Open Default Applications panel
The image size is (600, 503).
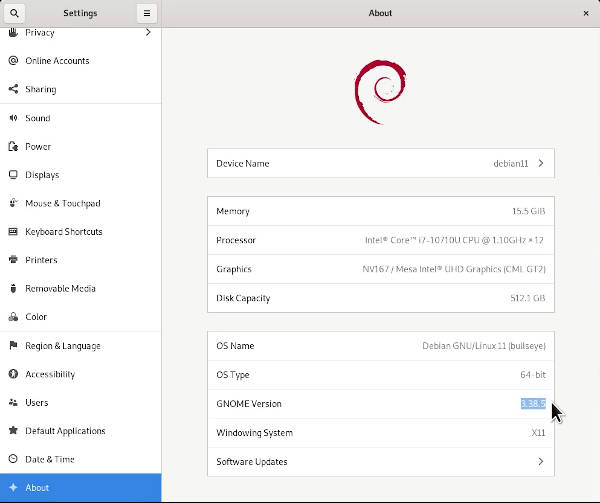(80, 431)
